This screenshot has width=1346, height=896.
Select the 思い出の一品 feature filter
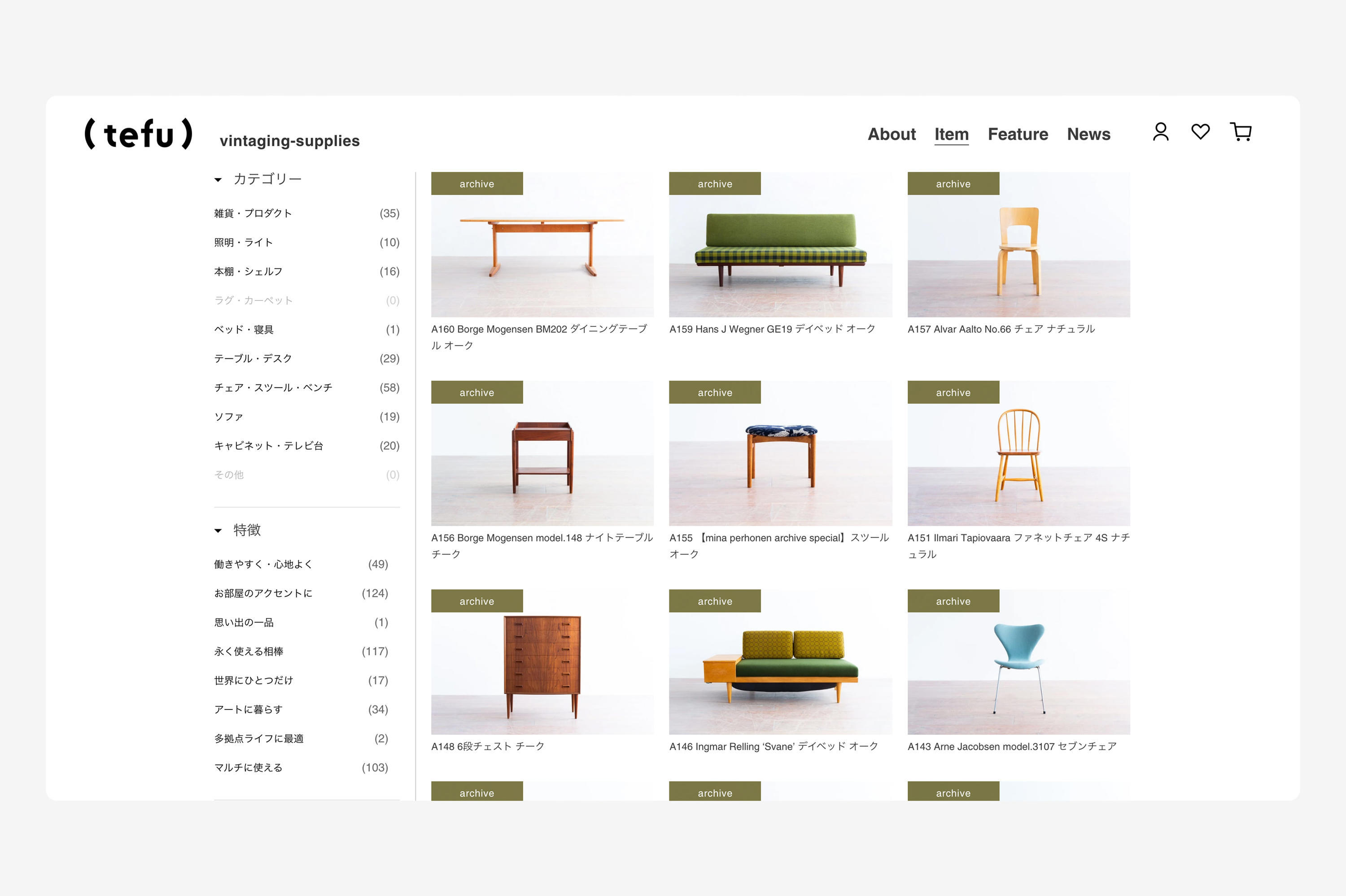(301, 622)
